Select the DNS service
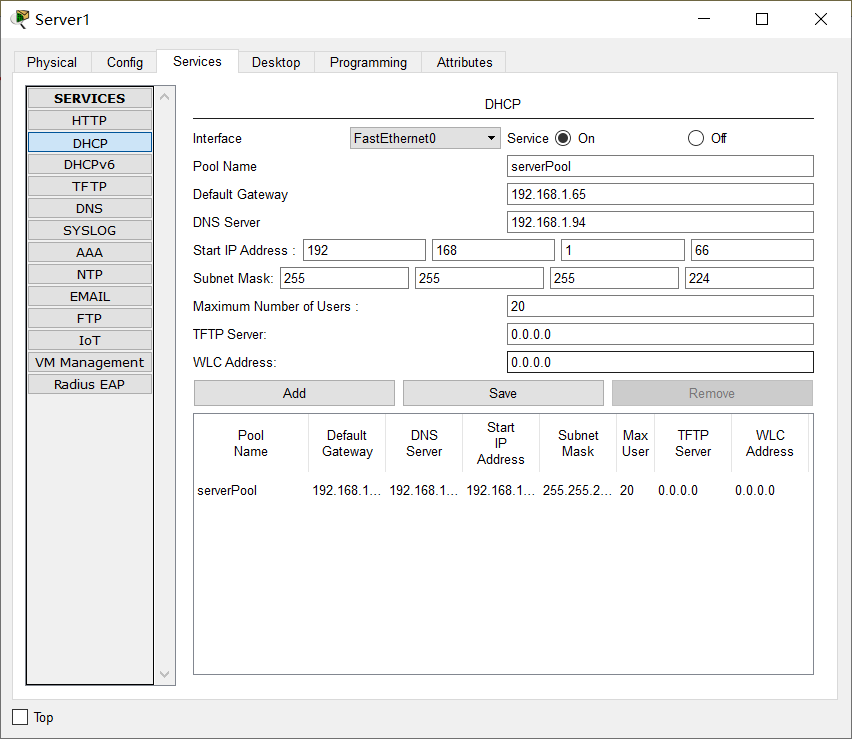The image size is (852, 739). (90, 208)
